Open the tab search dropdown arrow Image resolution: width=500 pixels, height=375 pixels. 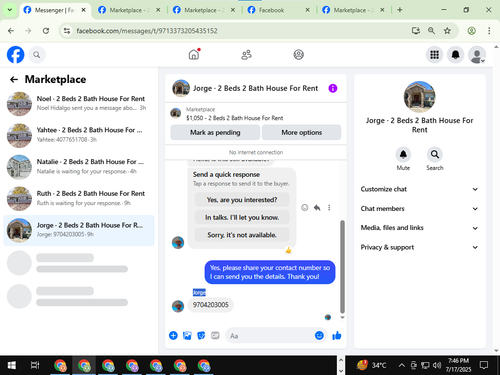10,10
